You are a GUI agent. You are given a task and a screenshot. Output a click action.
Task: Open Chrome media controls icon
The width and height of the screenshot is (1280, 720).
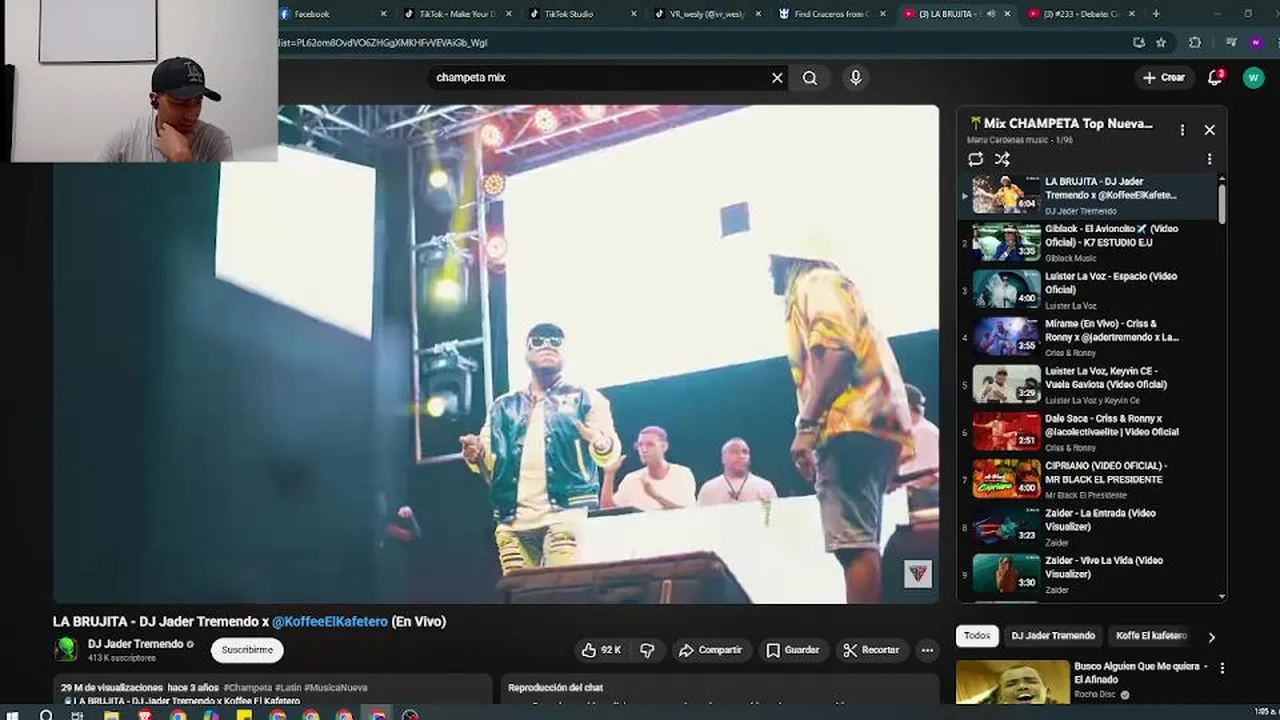[x=1231, y=43]
